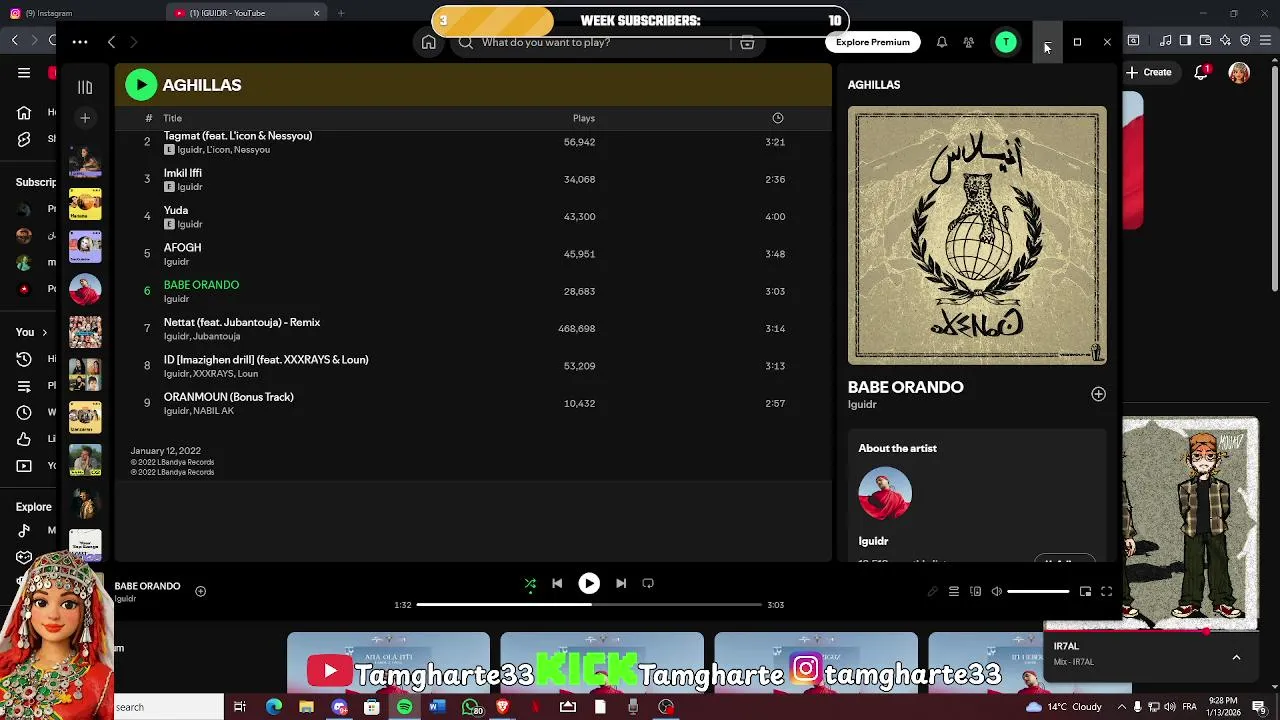Open the Jubantouja artist link on track 7

(216, 336)
